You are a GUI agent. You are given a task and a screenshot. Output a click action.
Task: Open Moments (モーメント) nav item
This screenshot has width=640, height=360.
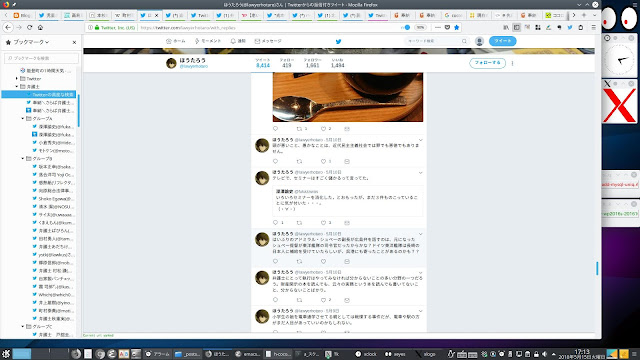point(208,41)
